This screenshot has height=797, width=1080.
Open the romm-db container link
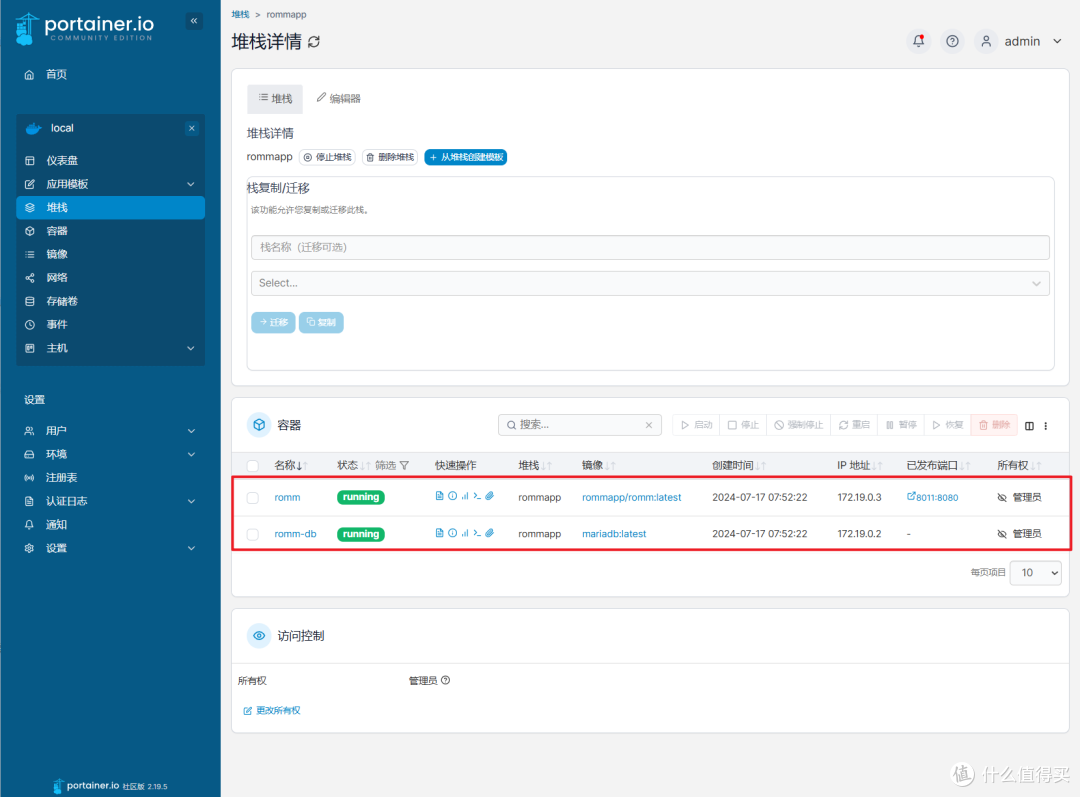(x=295, y=534)
